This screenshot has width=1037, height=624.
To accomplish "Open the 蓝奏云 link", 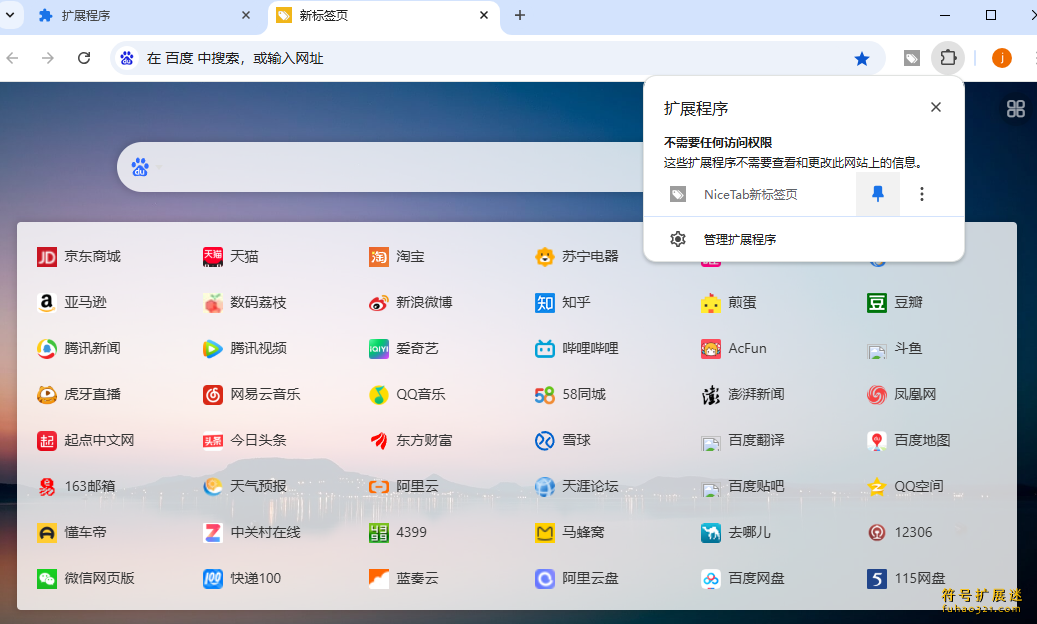I will point(417,578).
